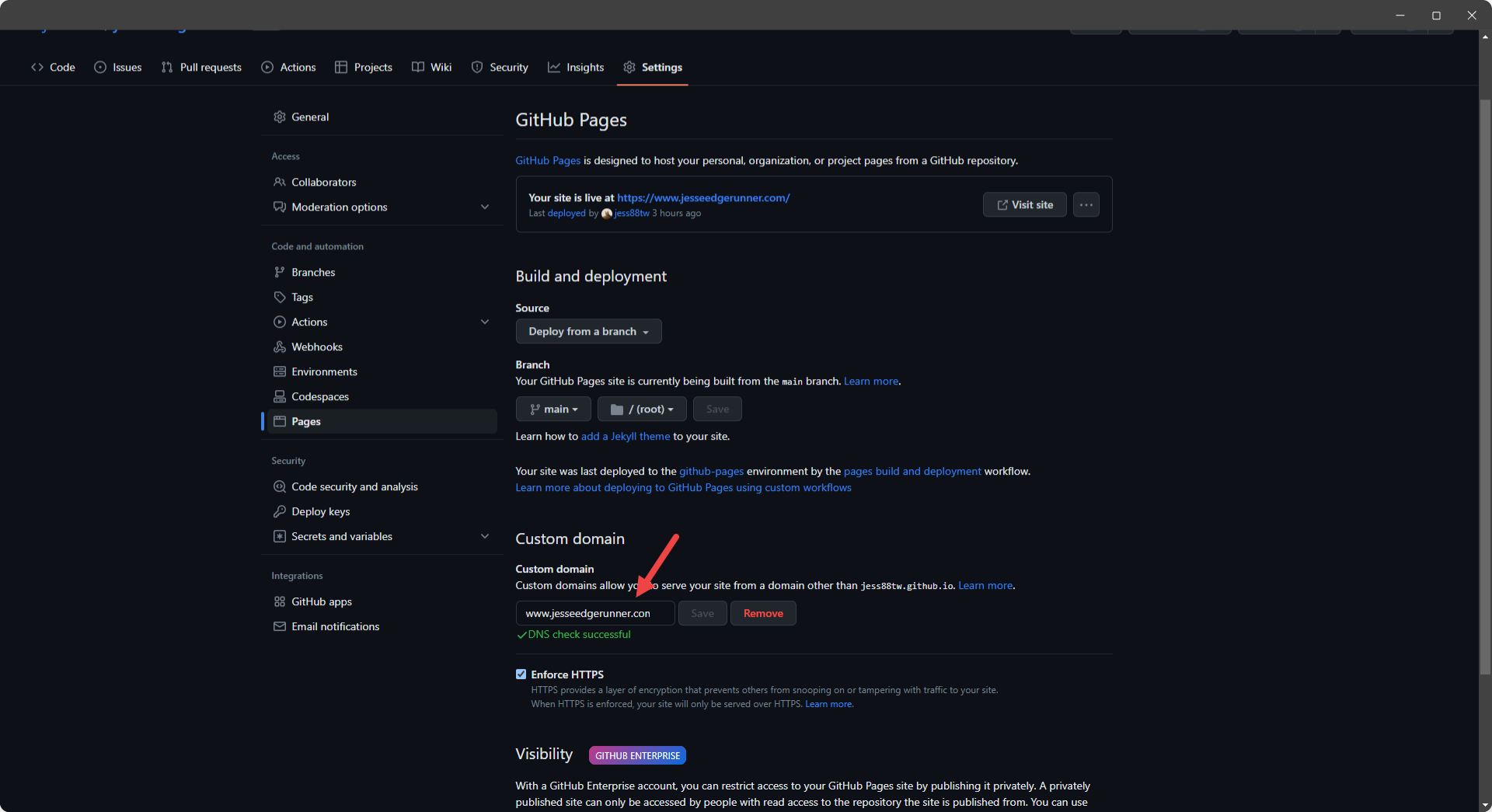Go to the Issues tab
The image size is (1492, 812).
pos(118,68)
